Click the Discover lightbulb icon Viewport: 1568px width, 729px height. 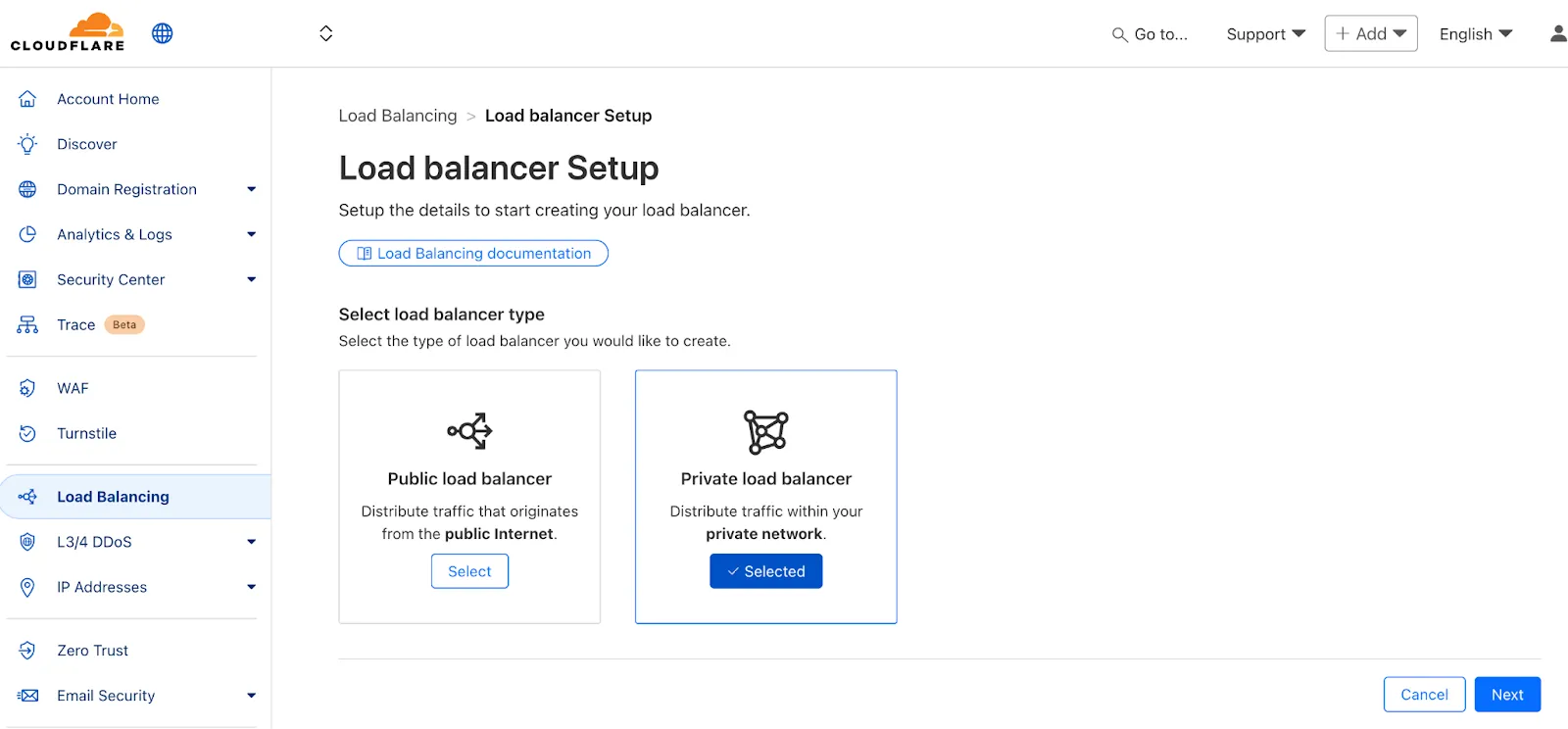tap(27, 144)
